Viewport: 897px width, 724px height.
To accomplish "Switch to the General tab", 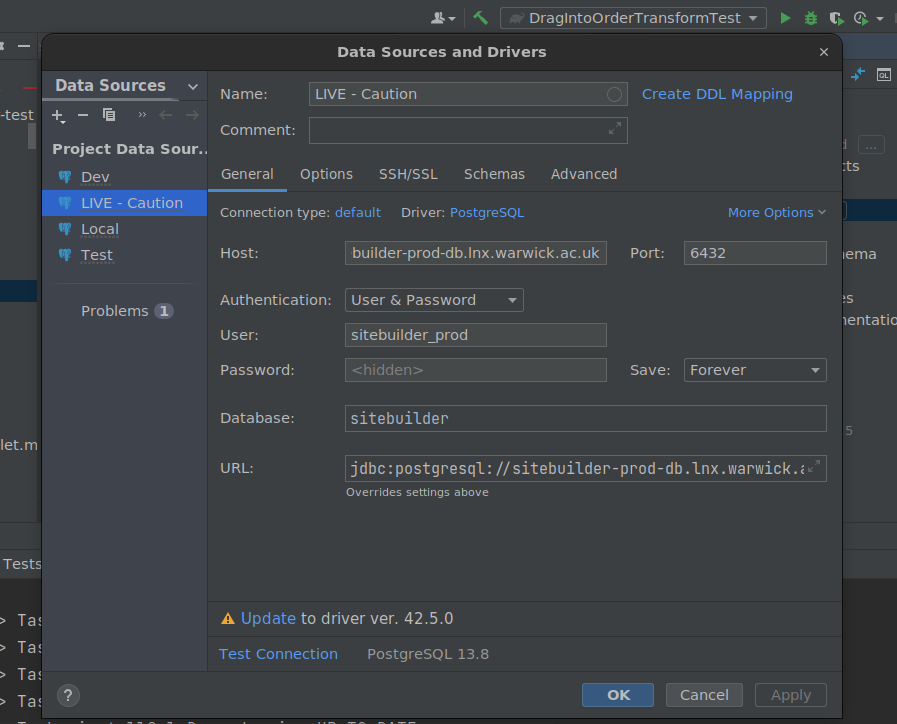I will click(247, 174).
